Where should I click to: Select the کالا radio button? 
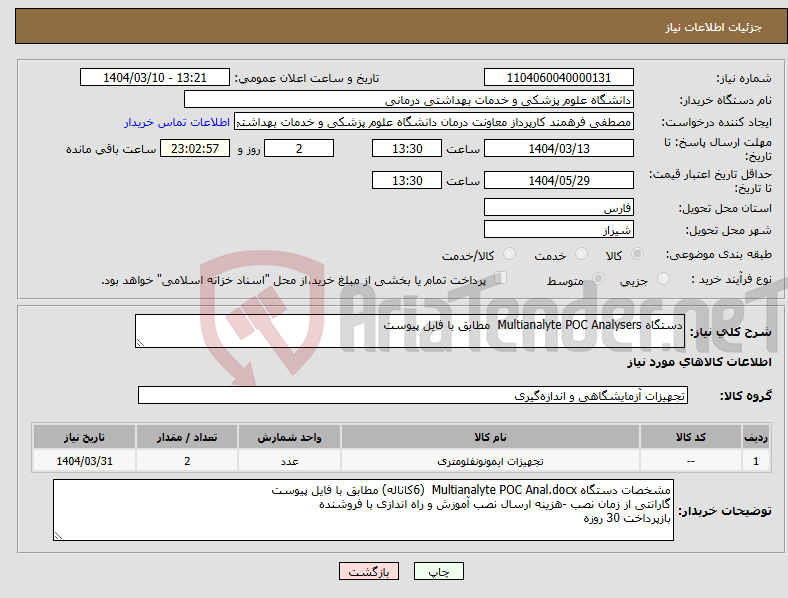pos(637,254)
